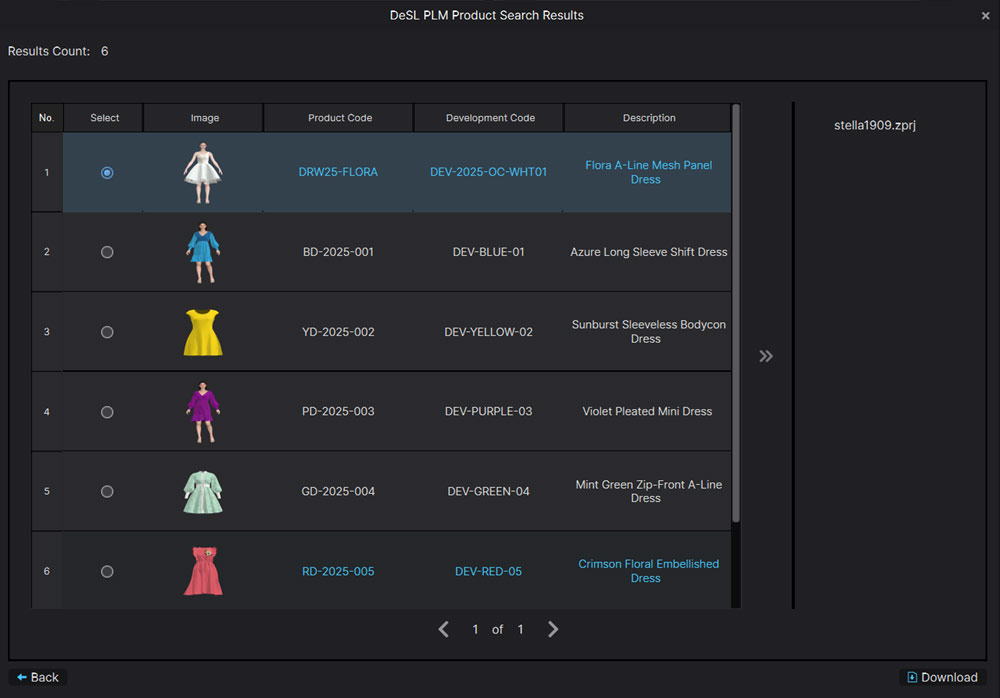
Task: Choose the radio button for RD-2025-005
Action: [x=107, y=571]
